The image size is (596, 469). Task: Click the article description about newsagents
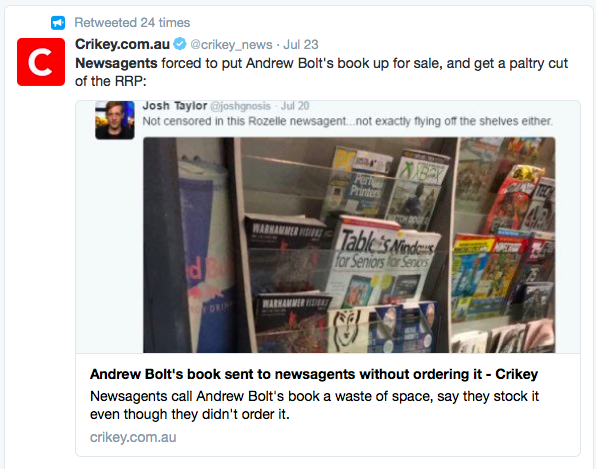coord(314,405)
